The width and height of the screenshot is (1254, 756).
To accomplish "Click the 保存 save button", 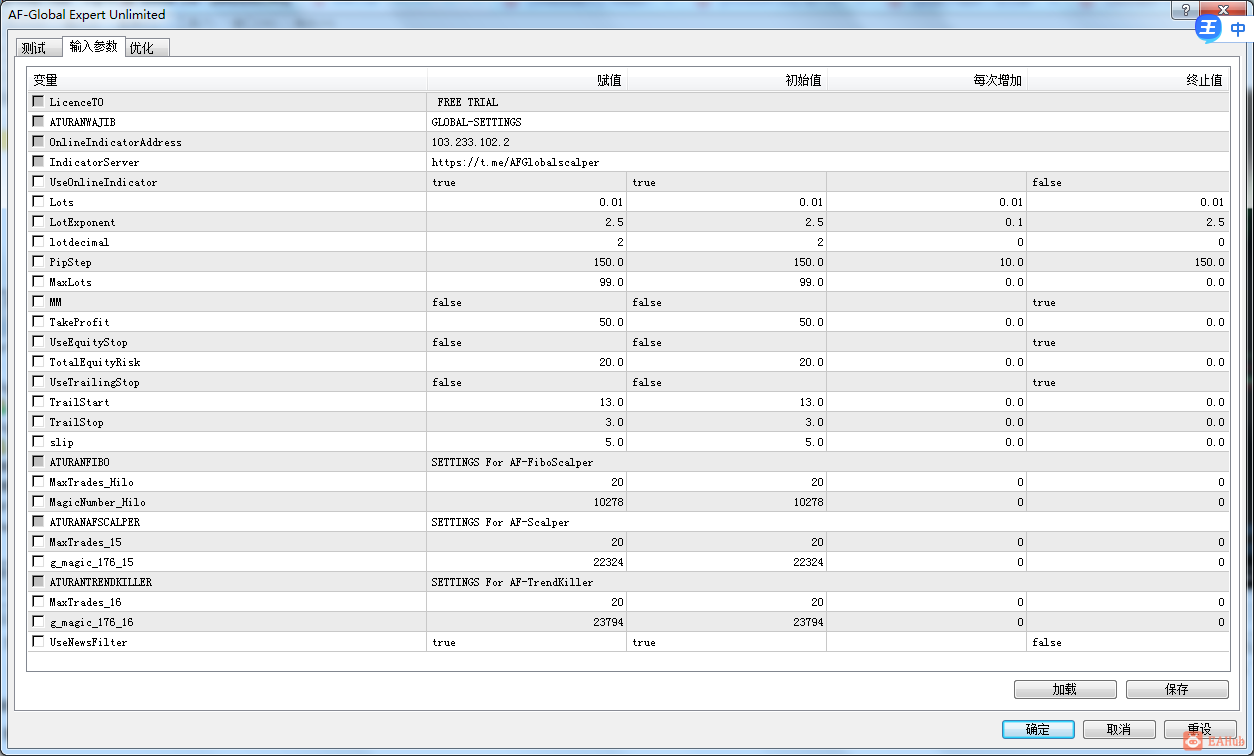I will [x=1177, y=690].
